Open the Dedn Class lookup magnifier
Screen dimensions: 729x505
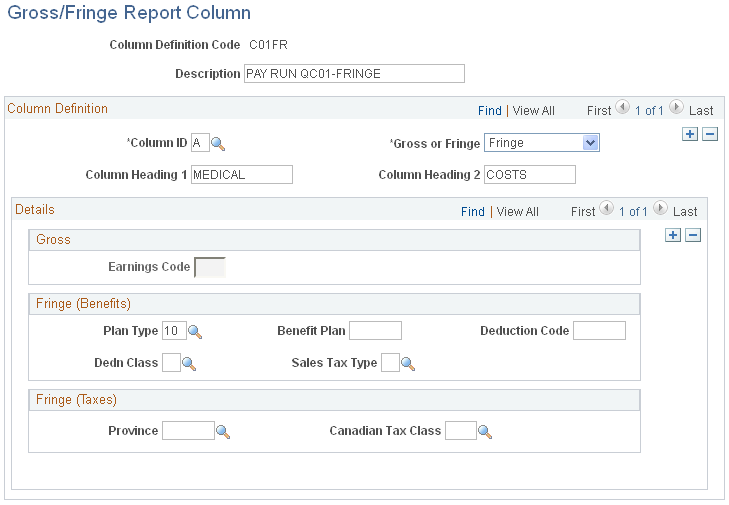pyautogui.click(x=189, y=363)
